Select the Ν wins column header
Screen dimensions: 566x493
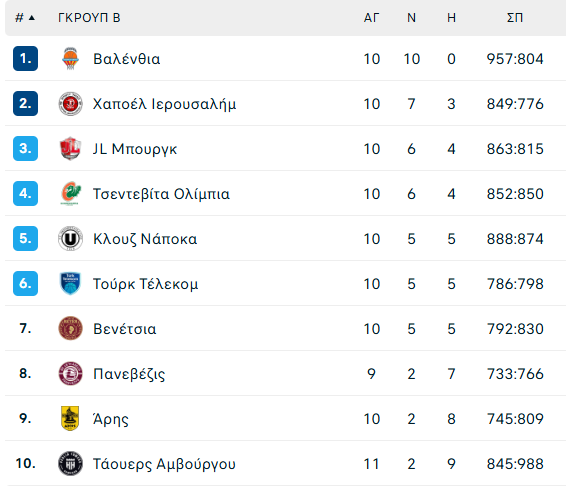(x=412, y=18)
